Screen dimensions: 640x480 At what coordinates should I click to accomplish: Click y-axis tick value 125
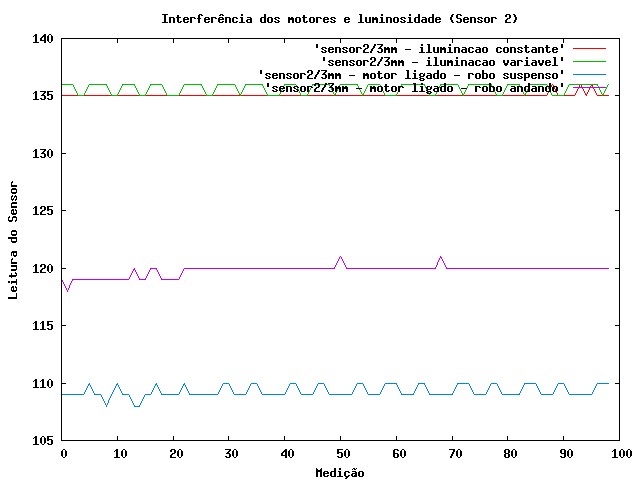click(43, 211)
